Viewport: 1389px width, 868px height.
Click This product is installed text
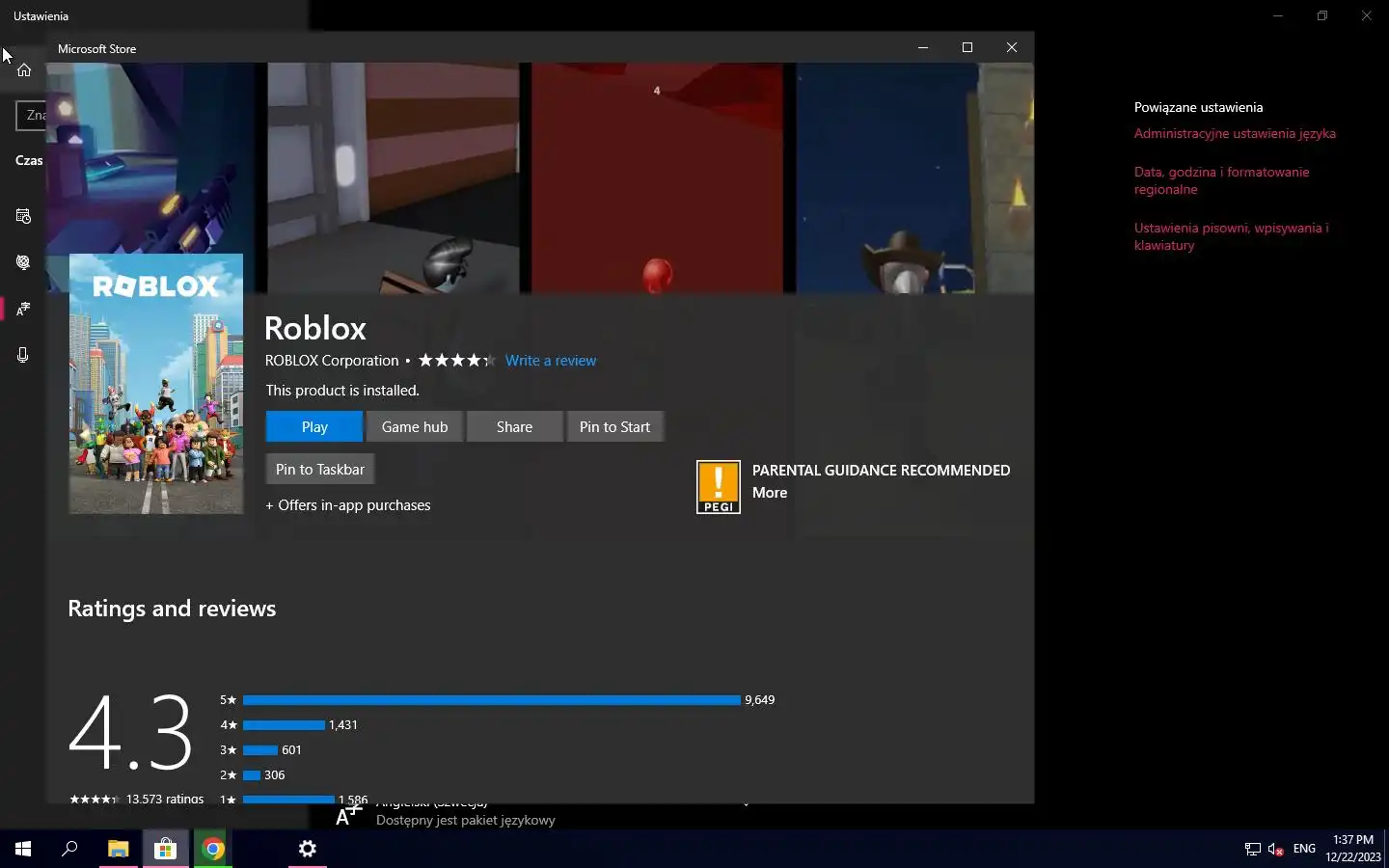point(342,391)
